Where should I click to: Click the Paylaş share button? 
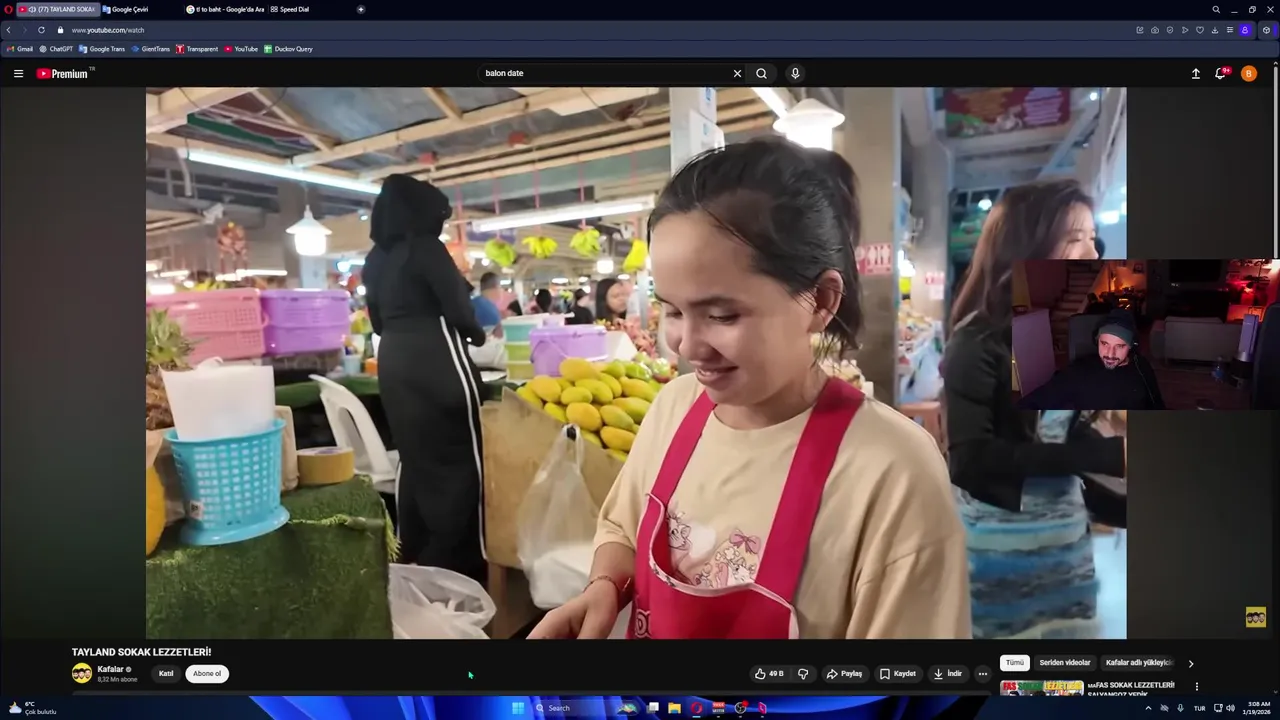pyautogui.click(x=844, y=674)
